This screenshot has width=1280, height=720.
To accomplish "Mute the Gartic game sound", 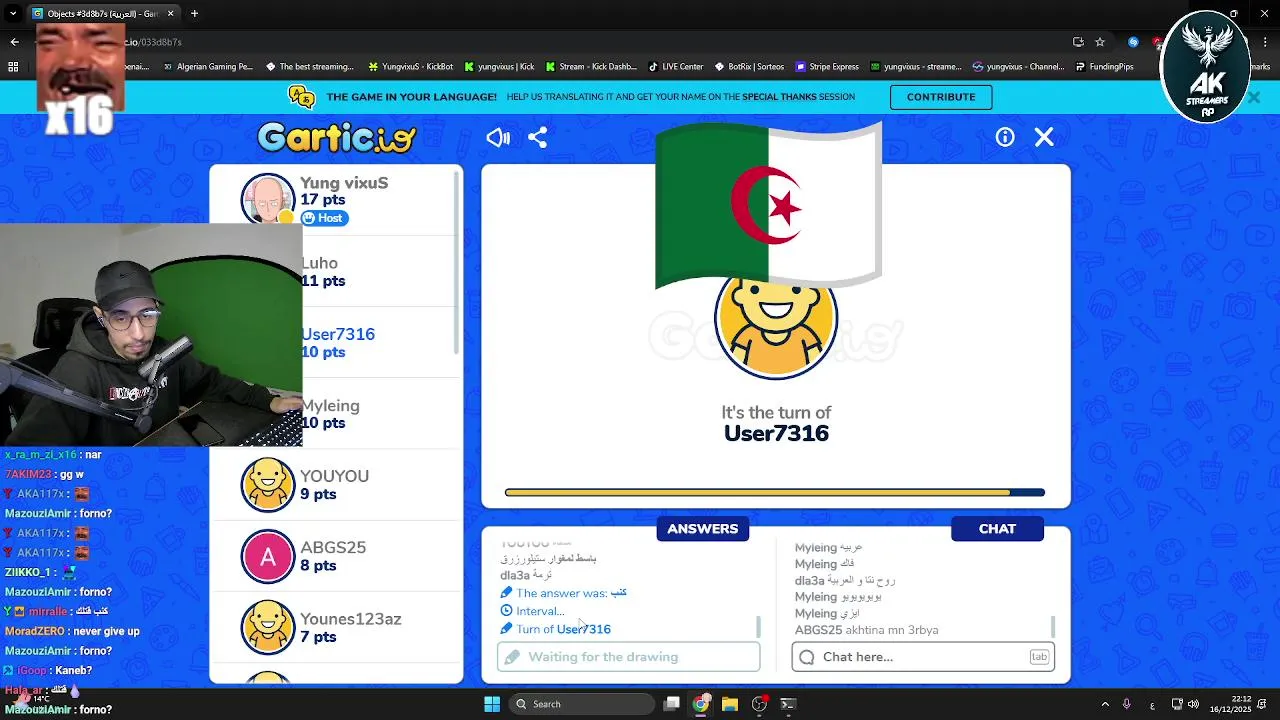I will [498, 137].
